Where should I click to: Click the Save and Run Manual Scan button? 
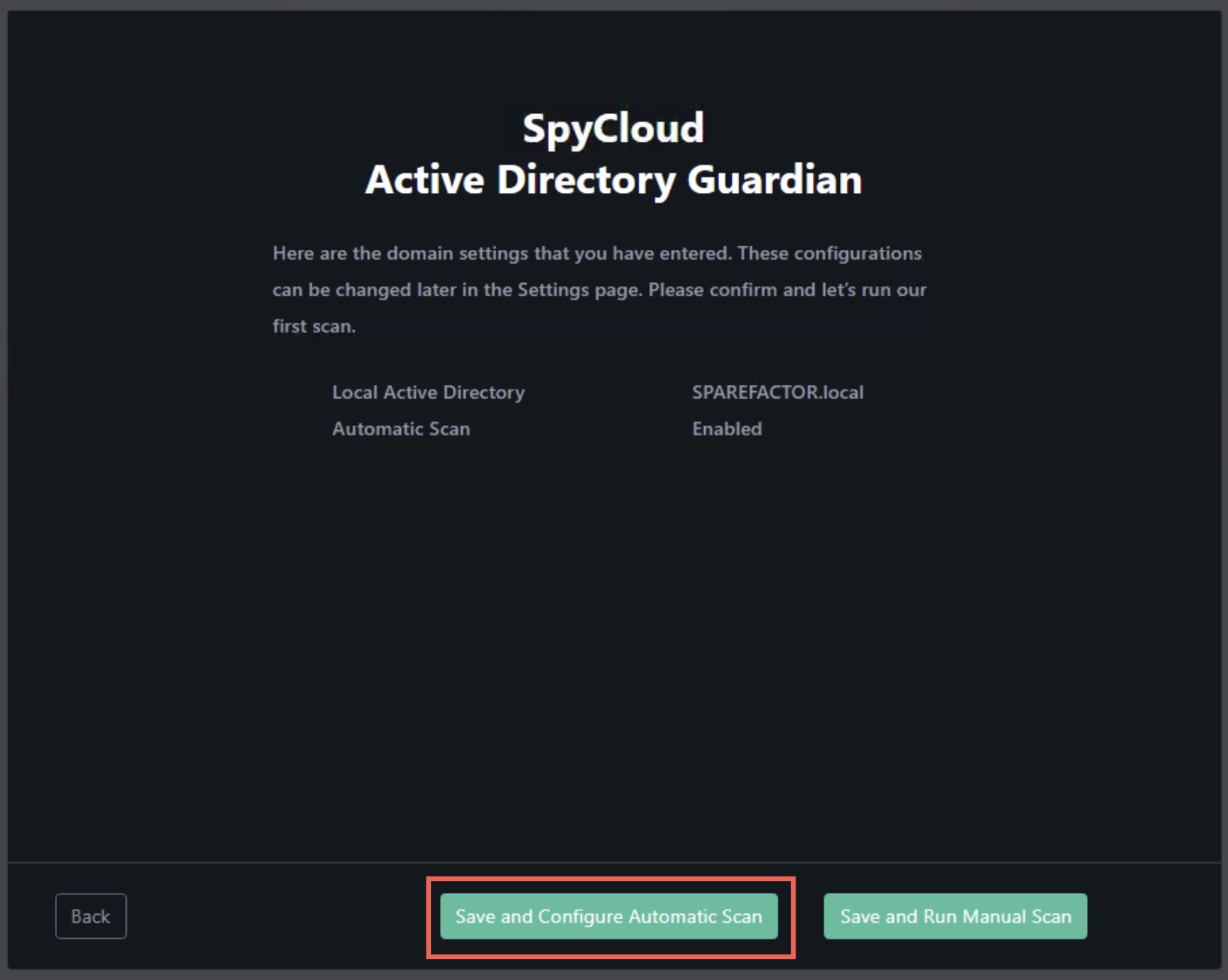pyautogui.click(x=955, y=916)
